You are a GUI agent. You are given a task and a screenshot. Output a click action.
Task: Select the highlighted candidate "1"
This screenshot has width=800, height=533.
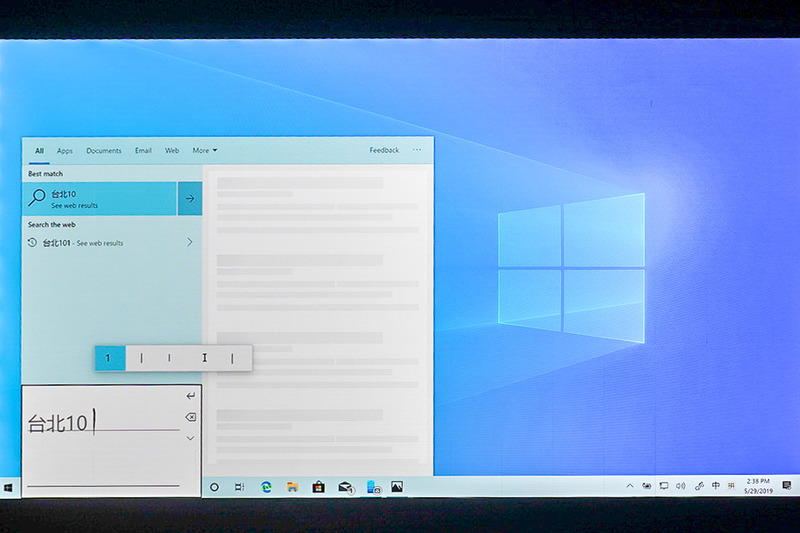(x=110, y=358)
